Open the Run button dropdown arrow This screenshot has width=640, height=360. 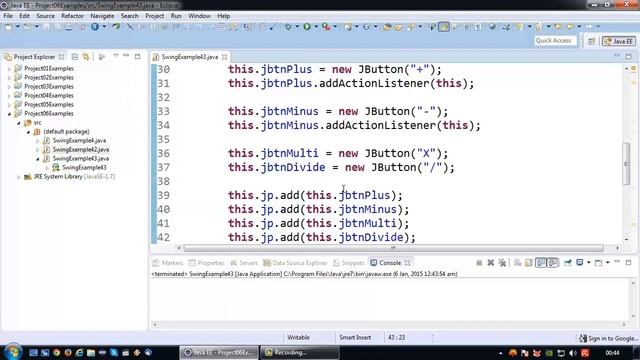[x=316, y=27]
